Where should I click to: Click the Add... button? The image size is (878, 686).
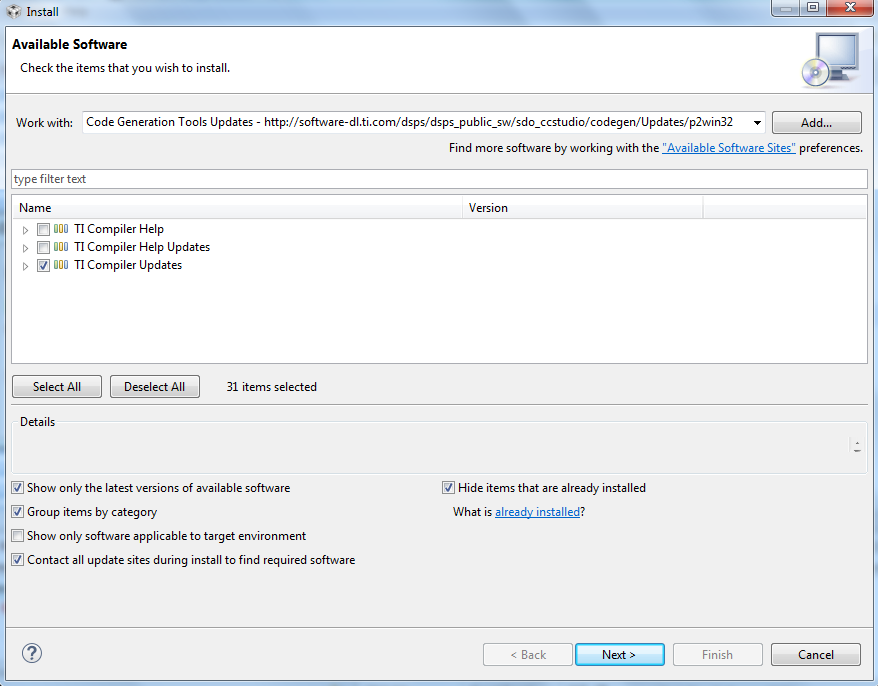point(816,123)
